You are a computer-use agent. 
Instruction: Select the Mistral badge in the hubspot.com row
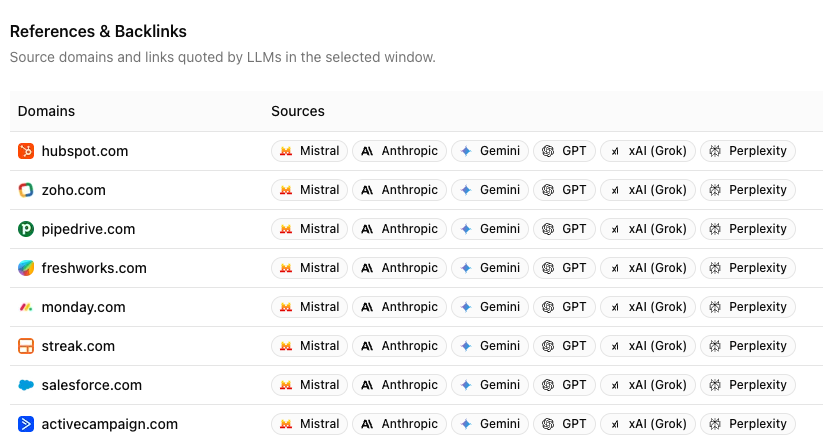click(309, 151)
